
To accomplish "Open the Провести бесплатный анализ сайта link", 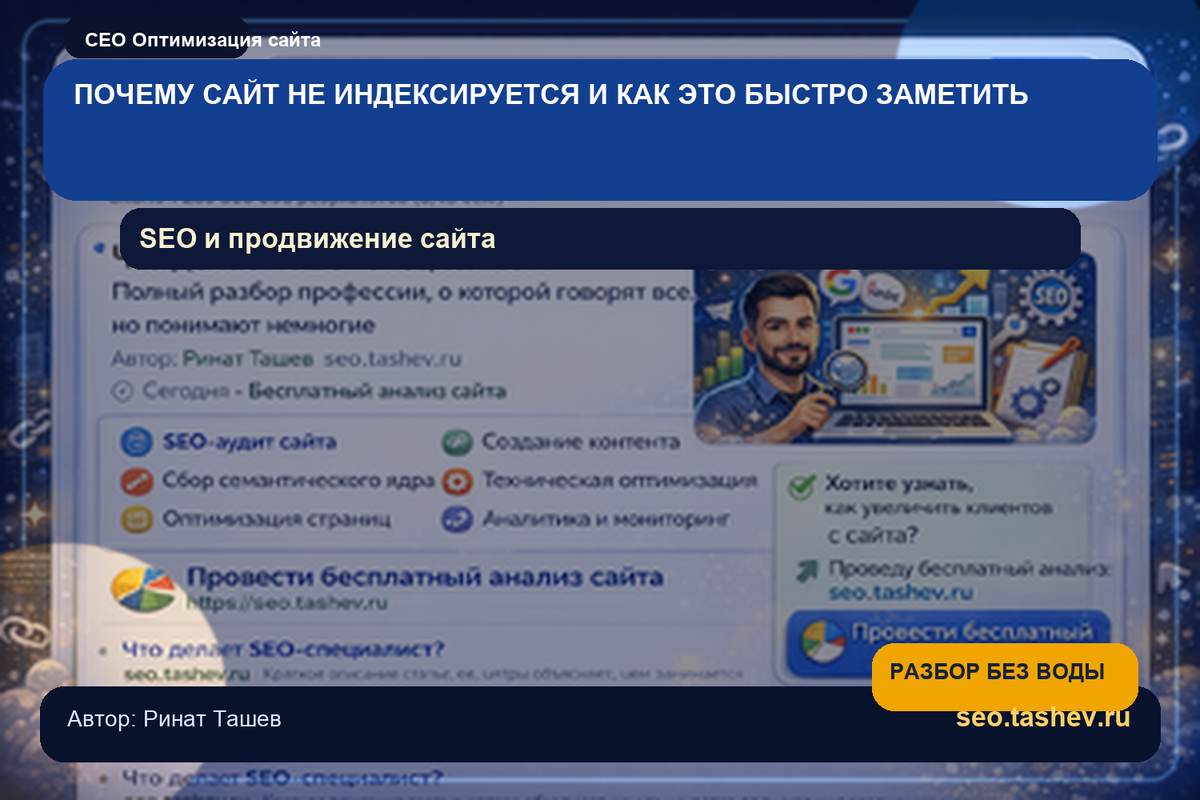I will click(x=424, y=577).
